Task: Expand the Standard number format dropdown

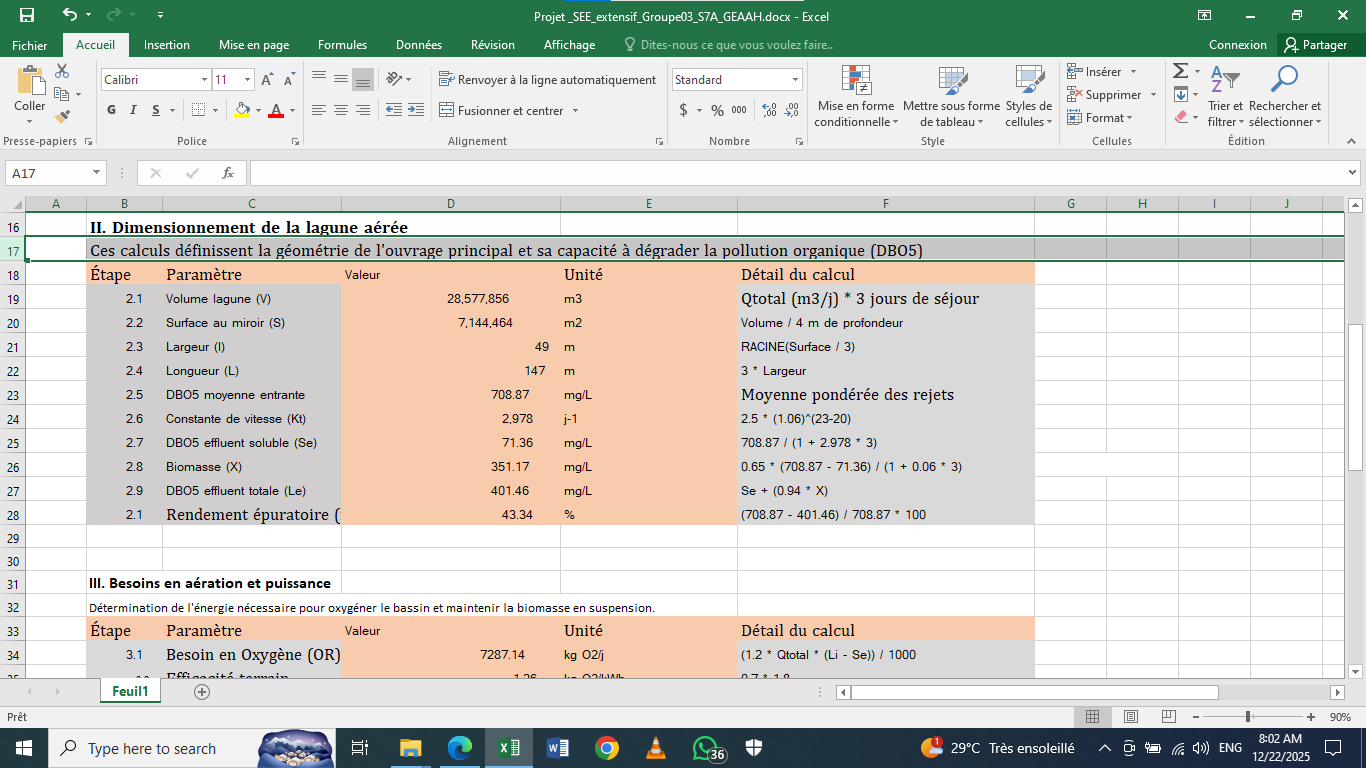Action: [x=796, y=80]
